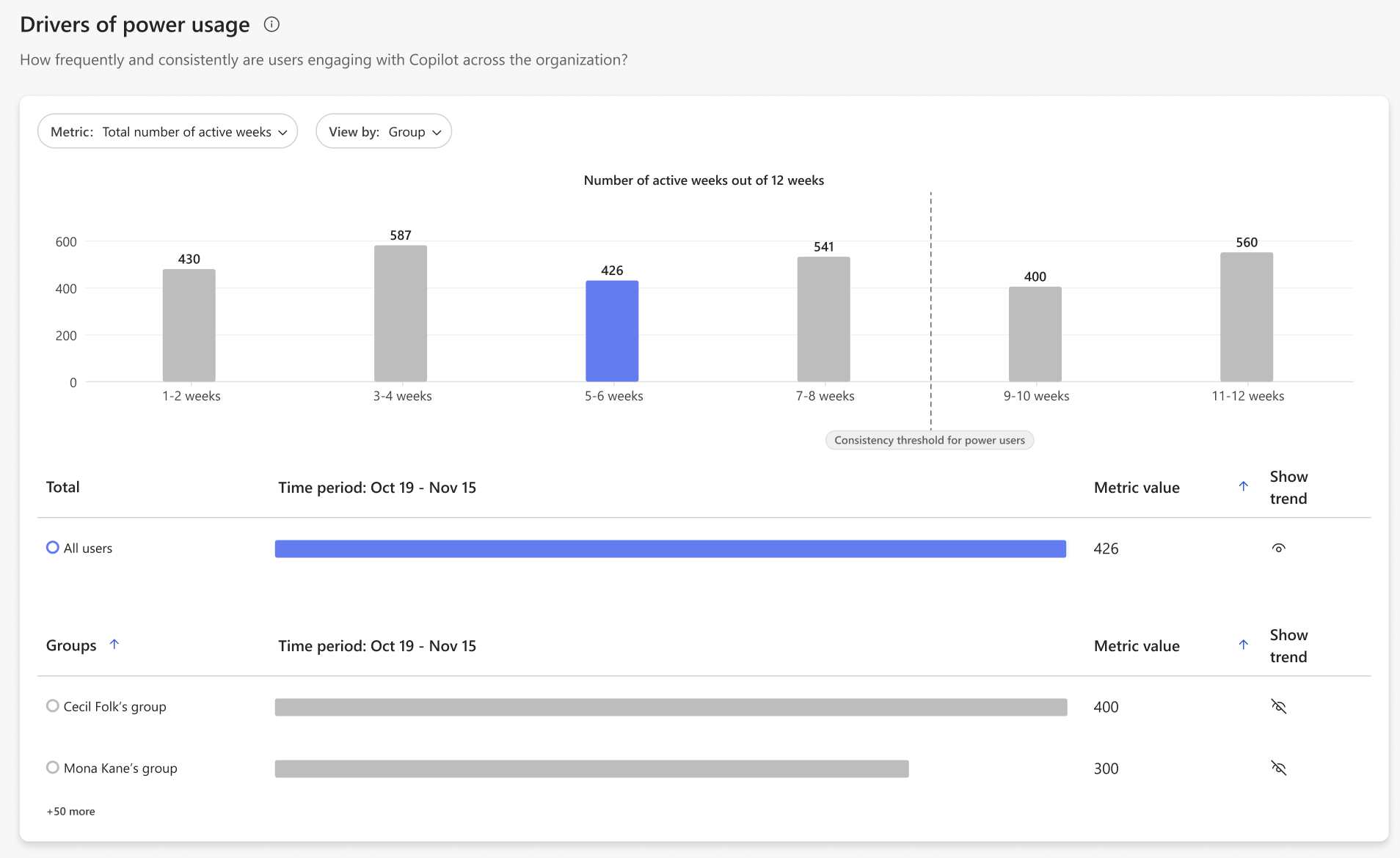Click the All users blue progress bar
Image resolution: width=1400 pixels, height=858 pixels.
point(671,549)
